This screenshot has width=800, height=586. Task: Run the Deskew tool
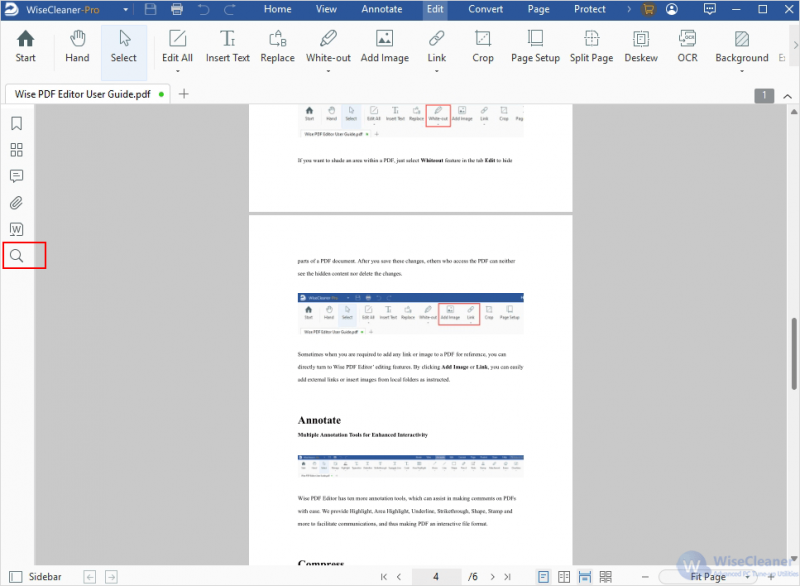click(641, 46)
